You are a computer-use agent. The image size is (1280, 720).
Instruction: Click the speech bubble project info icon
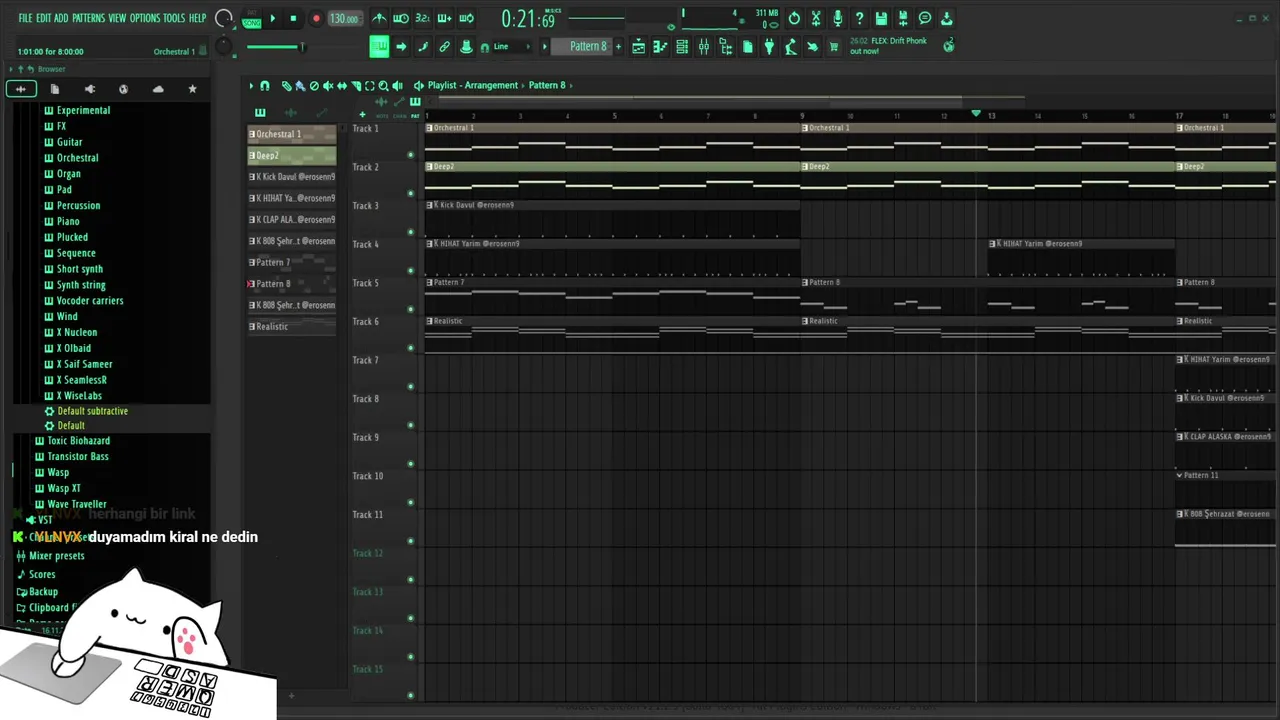(x=925, y=18)
